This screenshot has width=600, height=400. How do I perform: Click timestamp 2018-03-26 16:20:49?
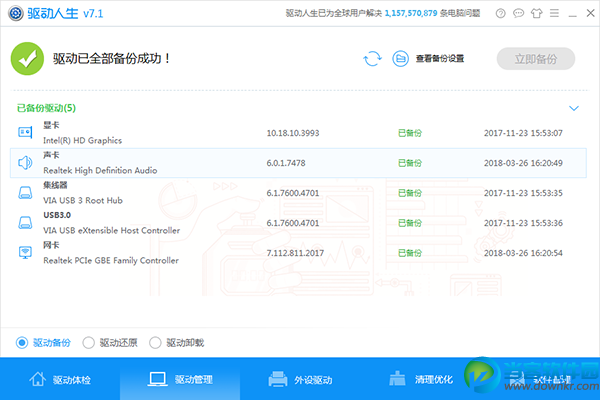coord(523,163)
